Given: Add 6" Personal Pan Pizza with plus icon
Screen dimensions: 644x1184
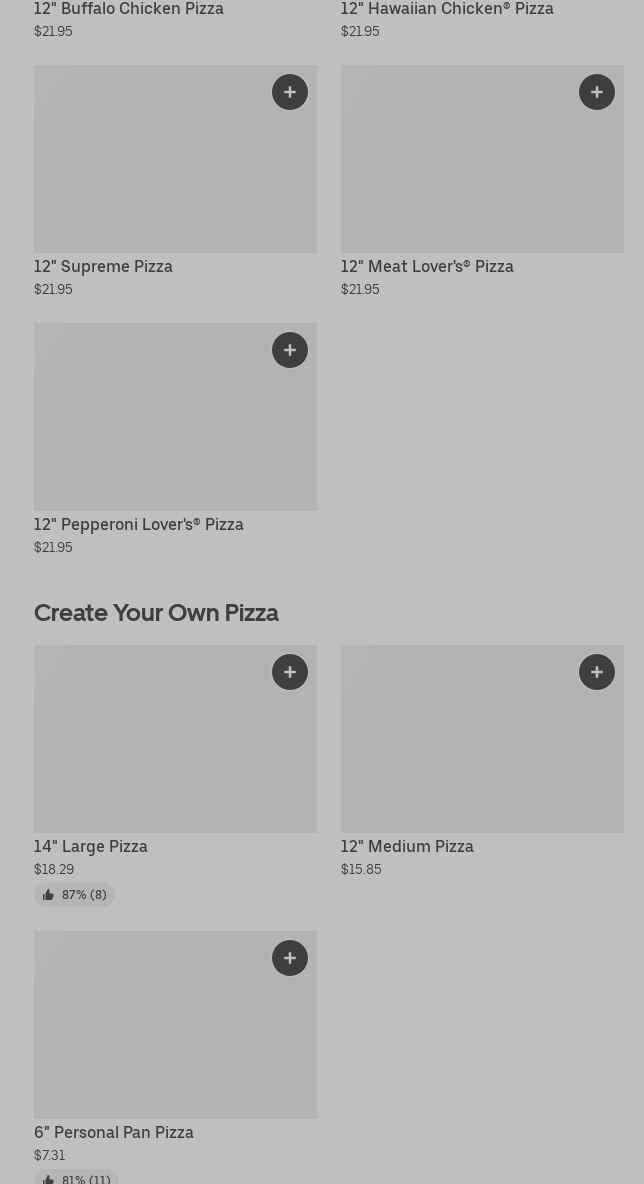Looking at the screenshot, I should (x=290, y=958).
